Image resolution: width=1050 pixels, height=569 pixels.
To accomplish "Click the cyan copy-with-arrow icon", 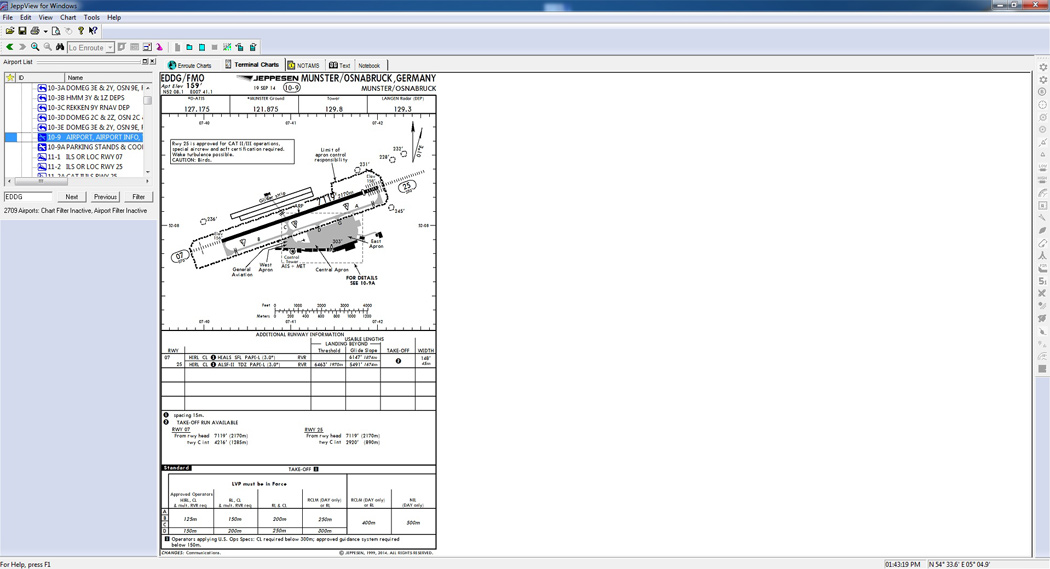I will 240,47.
